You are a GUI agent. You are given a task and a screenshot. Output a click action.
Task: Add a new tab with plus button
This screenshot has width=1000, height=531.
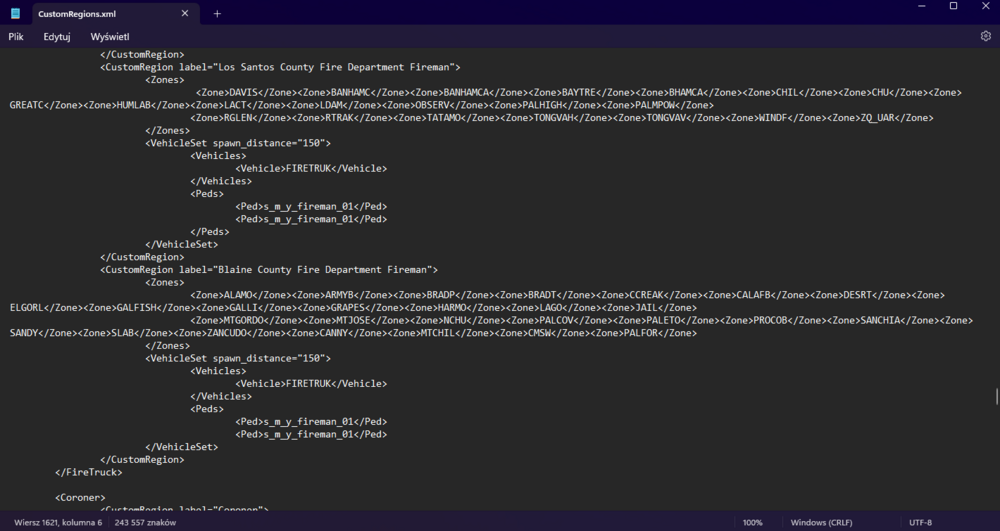pyautogui.click(x=217, y=13)
